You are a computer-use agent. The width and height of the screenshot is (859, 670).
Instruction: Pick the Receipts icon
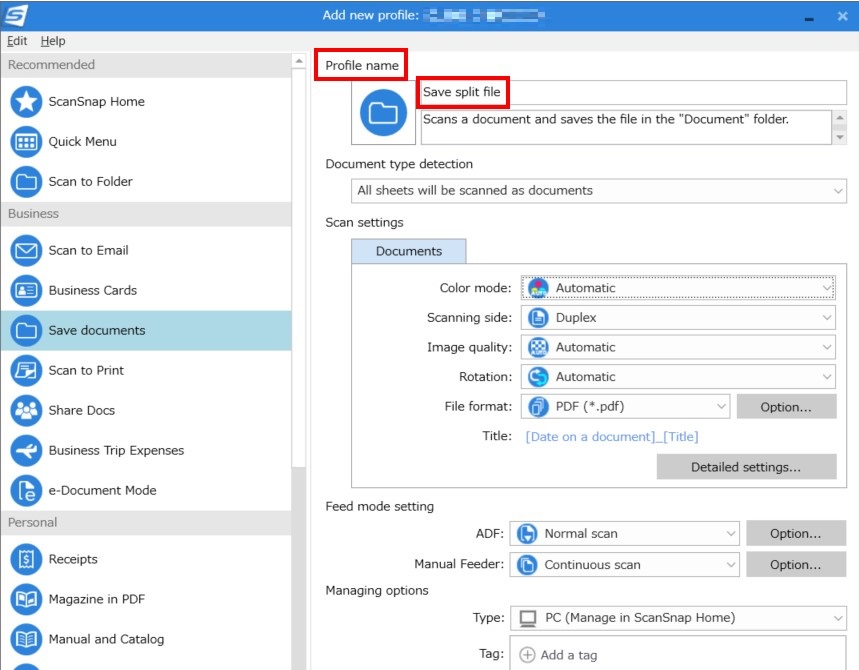(x=26, y=559)
